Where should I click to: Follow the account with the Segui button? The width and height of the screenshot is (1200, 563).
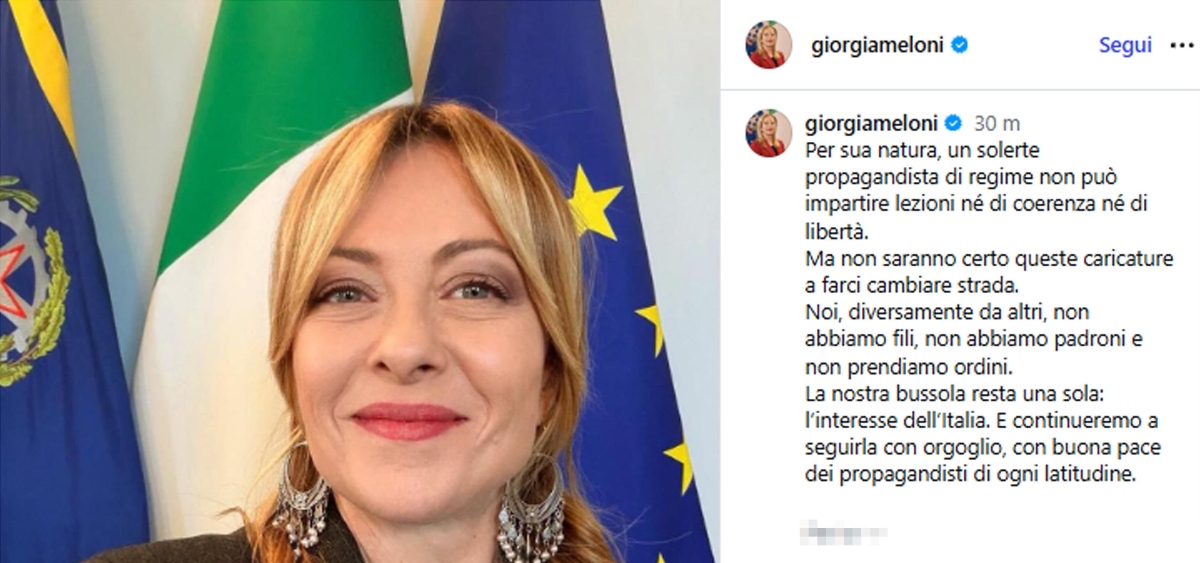[1125, 46]
